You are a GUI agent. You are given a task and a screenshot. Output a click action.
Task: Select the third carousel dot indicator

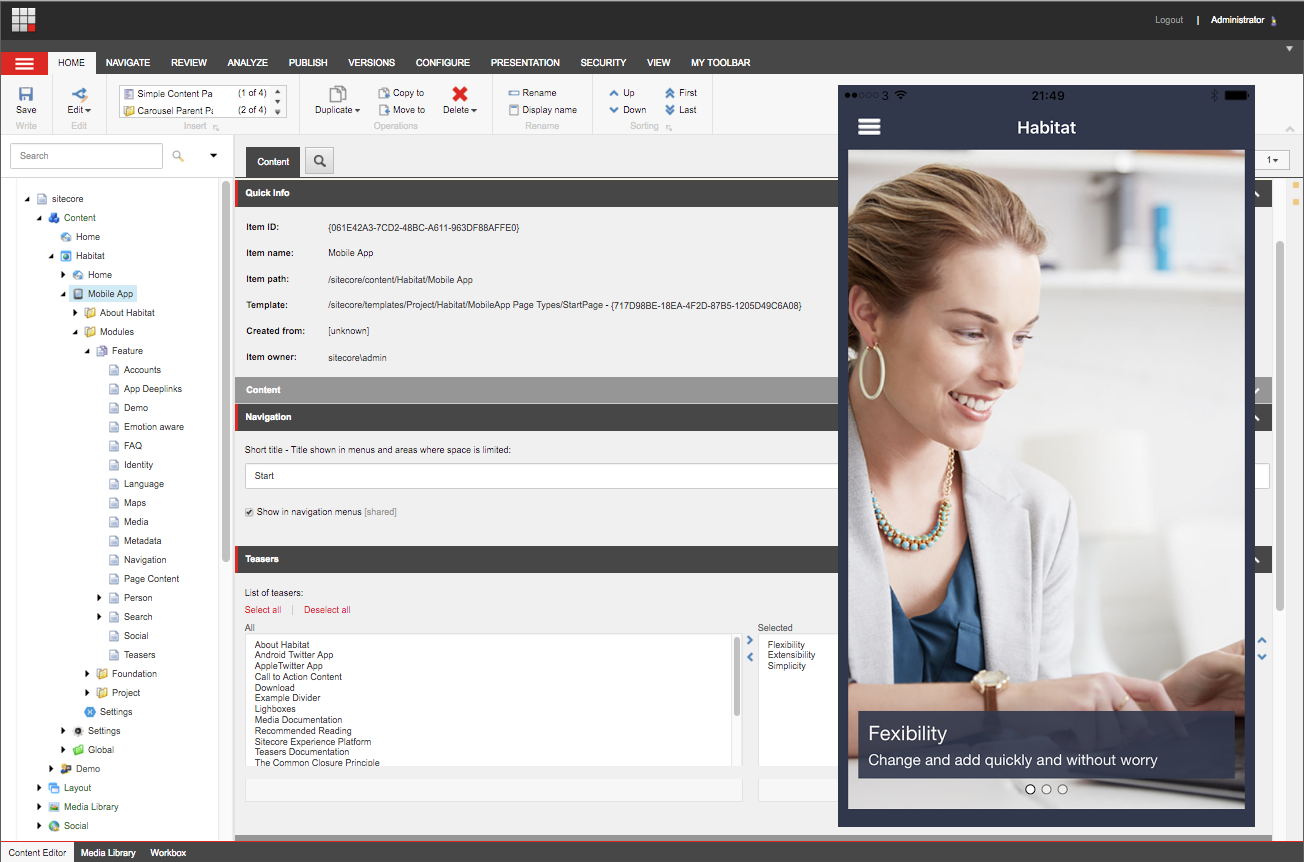pyautogui.click(x=1062, y=789)
